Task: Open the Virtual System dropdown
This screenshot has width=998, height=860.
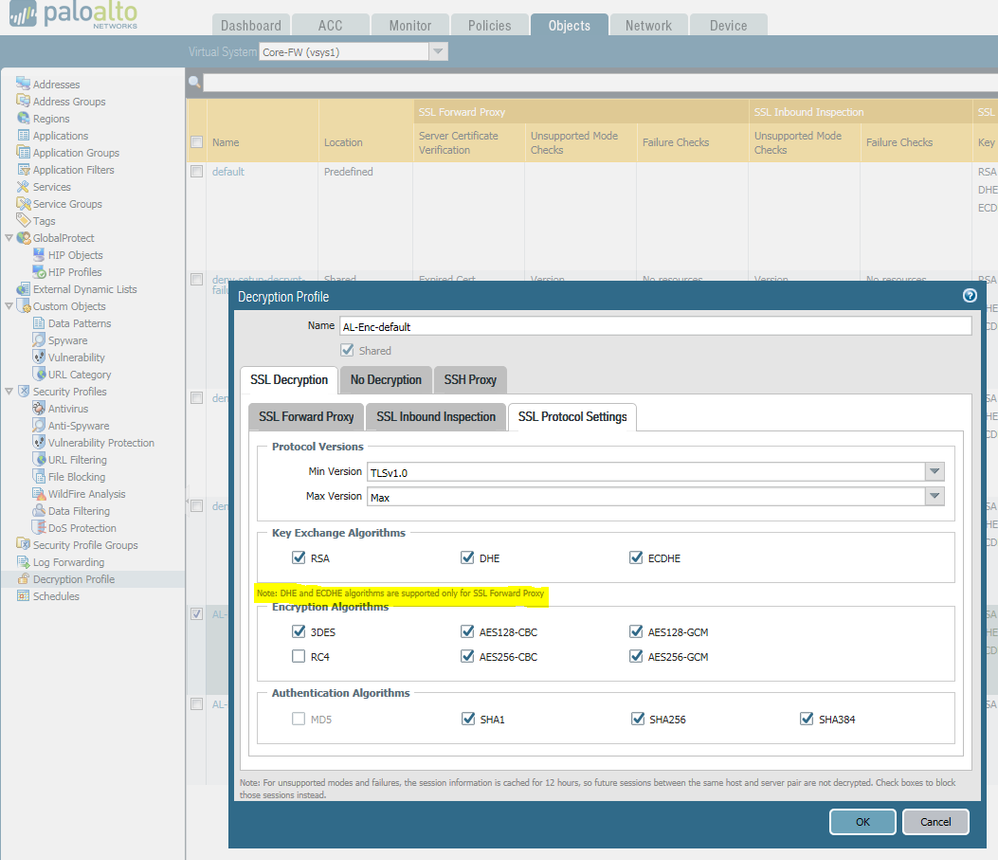Action: point(438,52)
